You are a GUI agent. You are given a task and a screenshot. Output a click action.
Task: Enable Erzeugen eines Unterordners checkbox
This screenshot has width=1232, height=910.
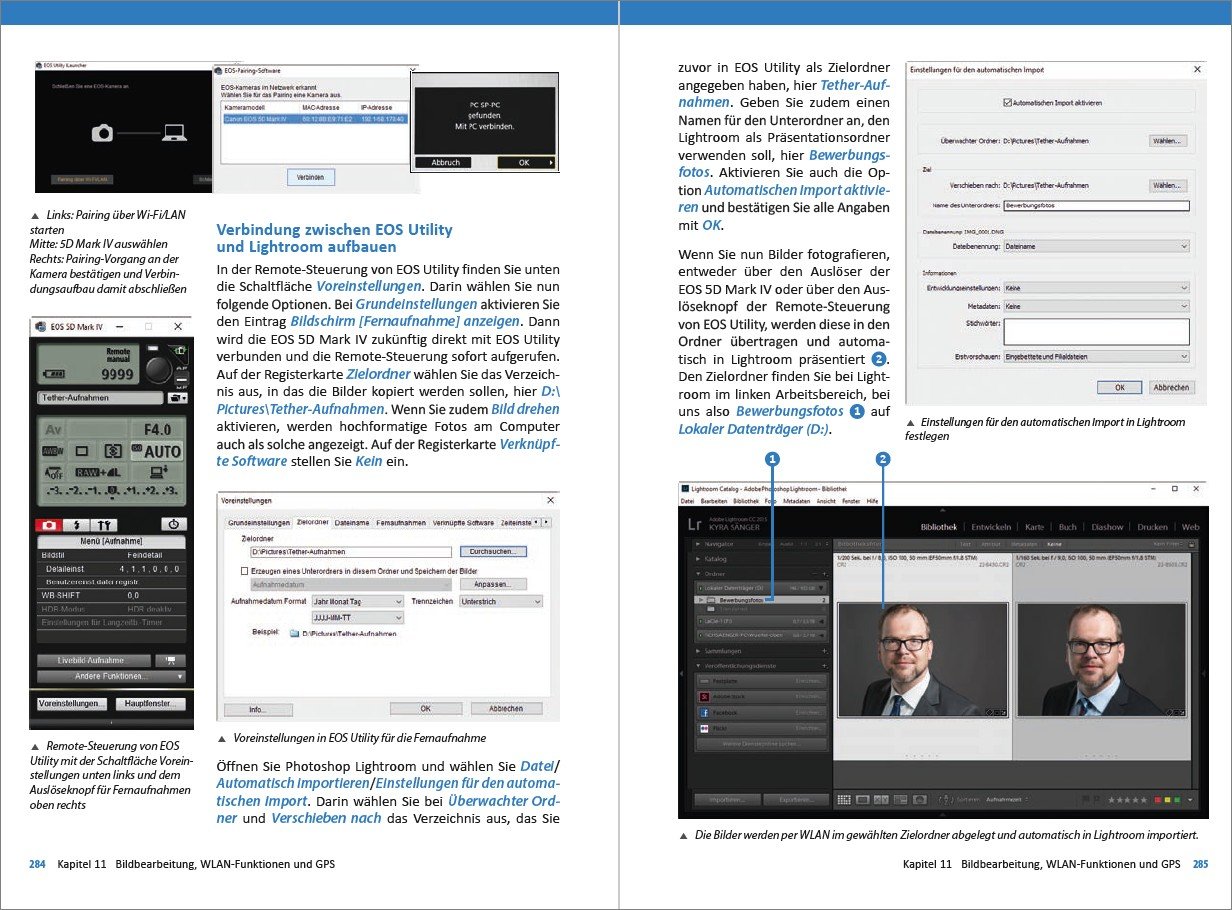coord(245,570)
